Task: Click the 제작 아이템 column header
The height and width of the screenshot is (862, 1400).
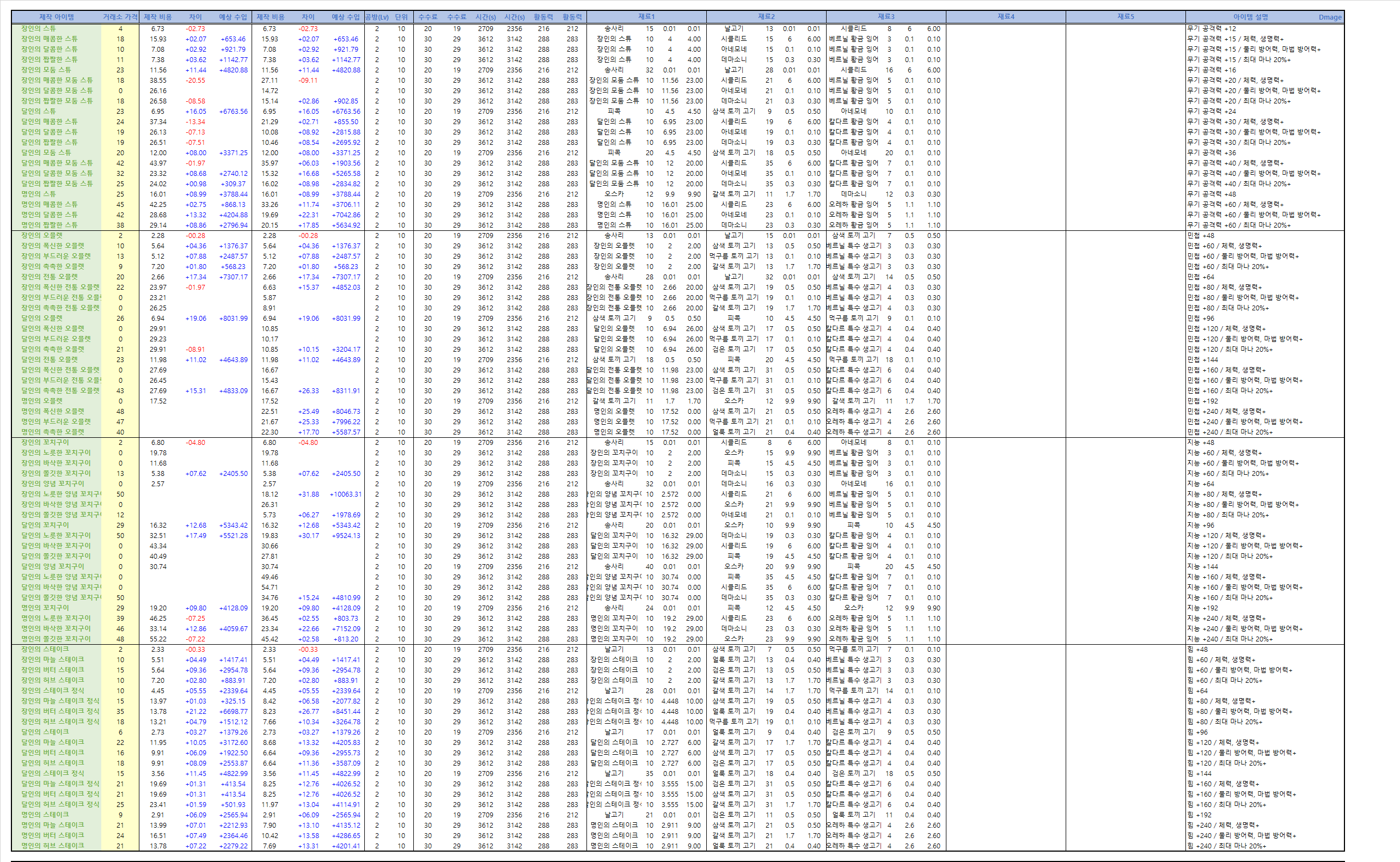Action: coord(57,17)
